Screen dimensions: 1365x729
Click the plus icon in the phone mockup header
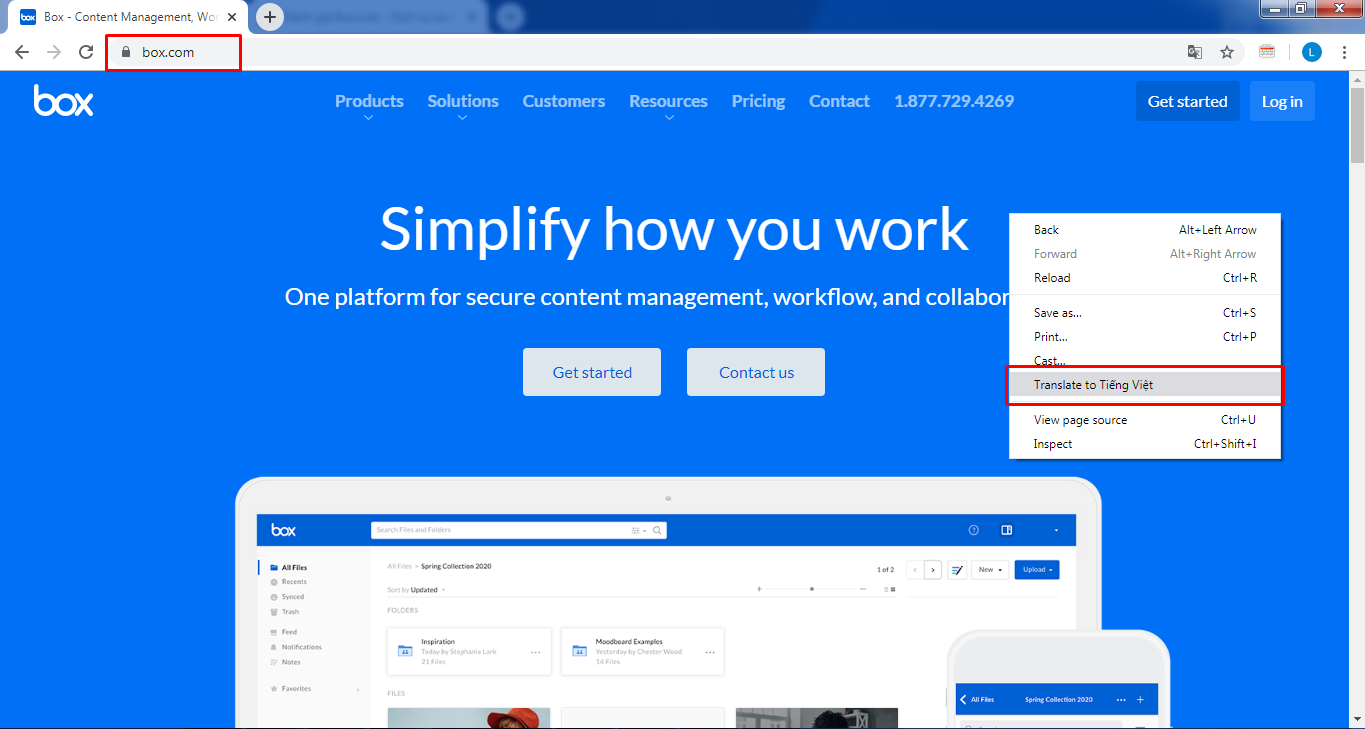coord(1140,699)
